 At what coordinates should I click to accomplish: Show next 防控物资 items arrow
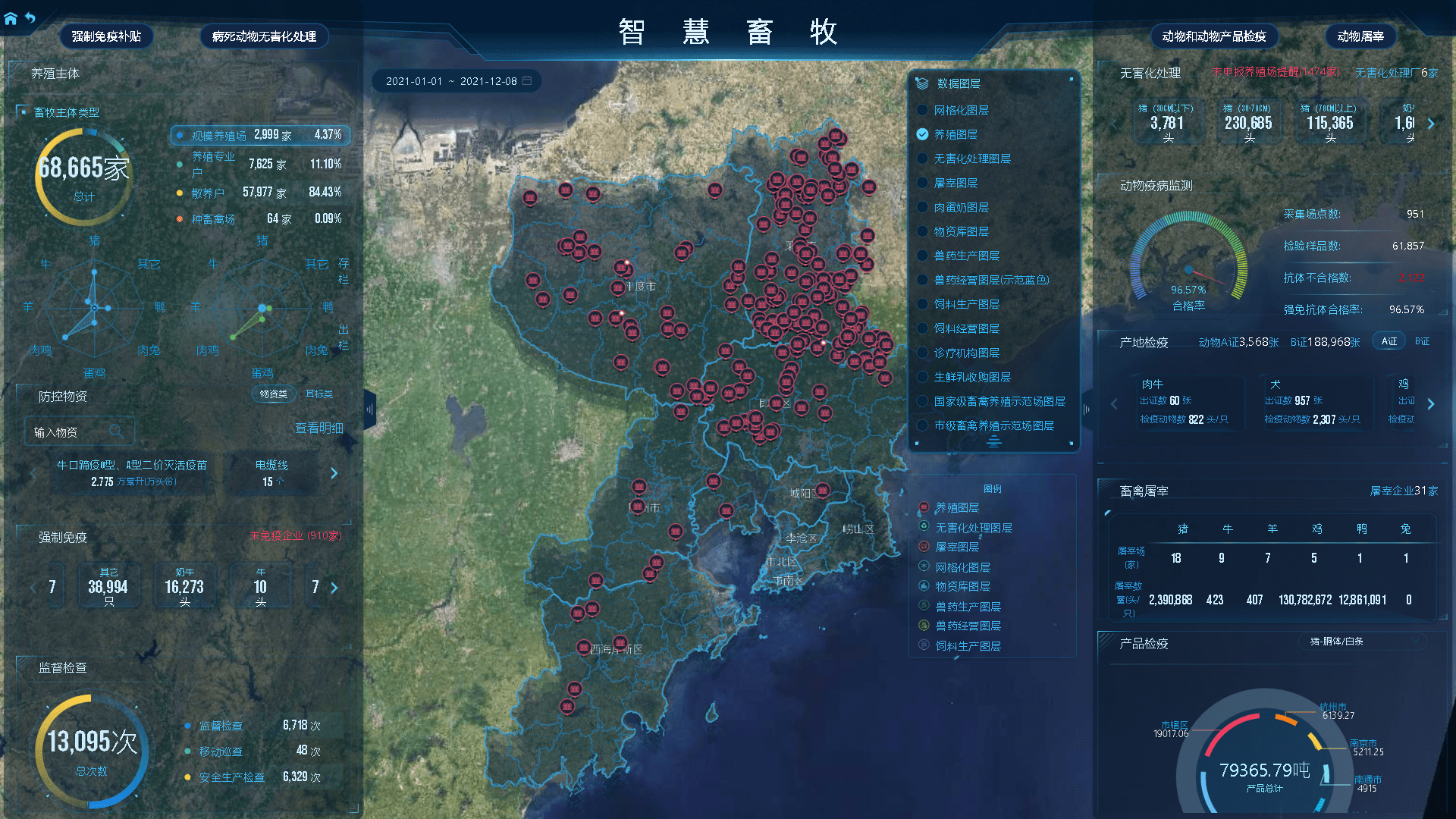pyautogui.click(x=334, y=473)
